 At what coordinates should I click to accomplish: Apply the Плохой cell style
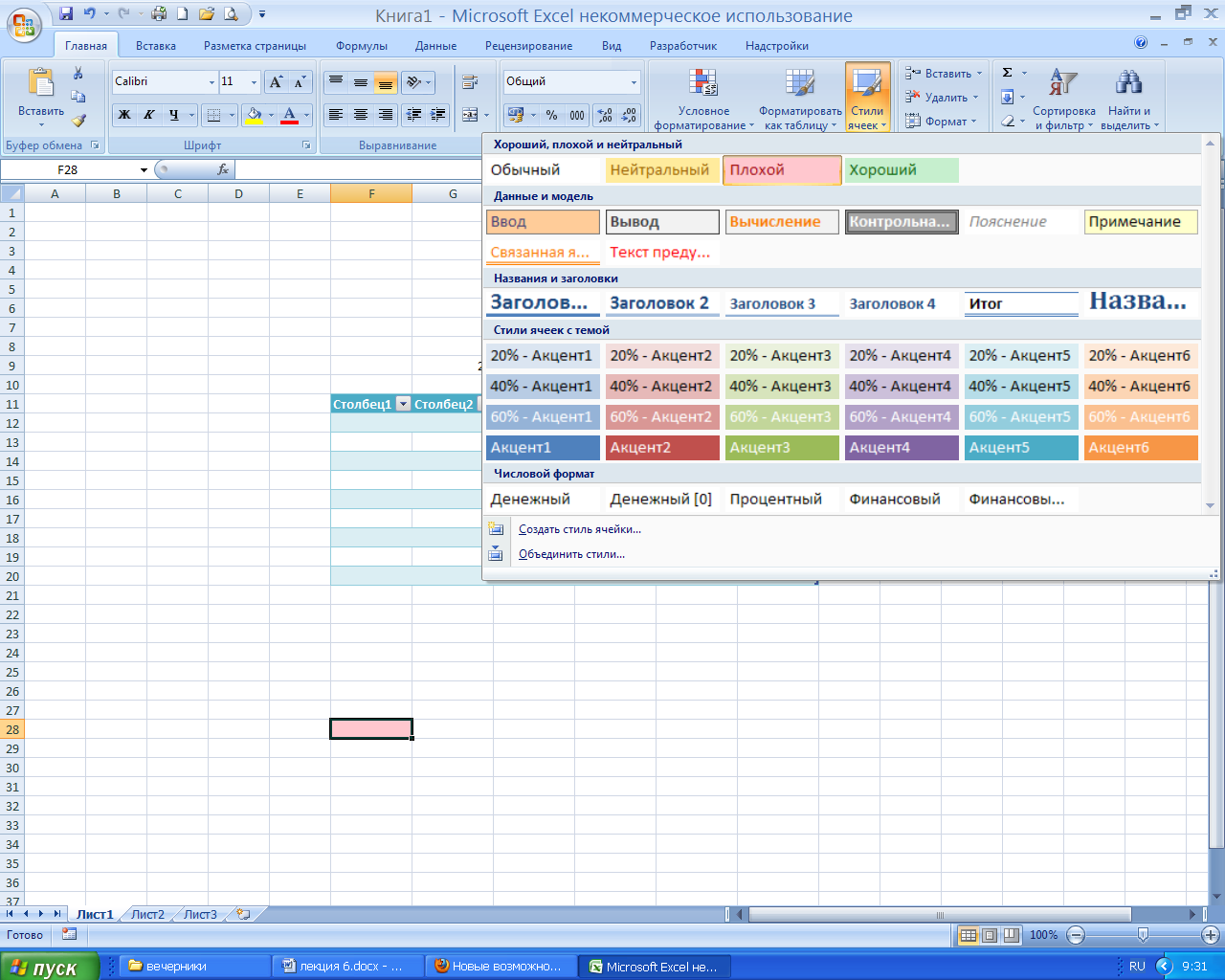click(782, 170)
